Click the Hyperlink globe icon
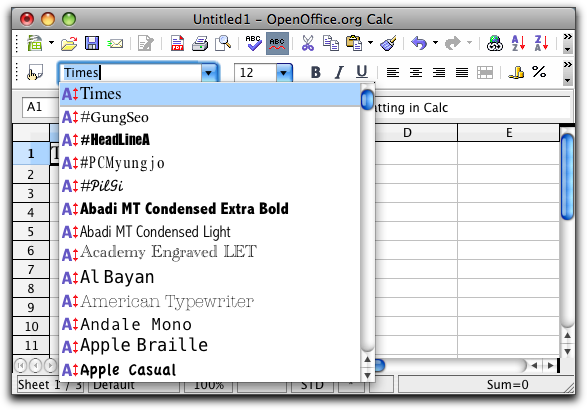Image resolution: width=587 pixels, height=410 pixels. pos(495,43)
